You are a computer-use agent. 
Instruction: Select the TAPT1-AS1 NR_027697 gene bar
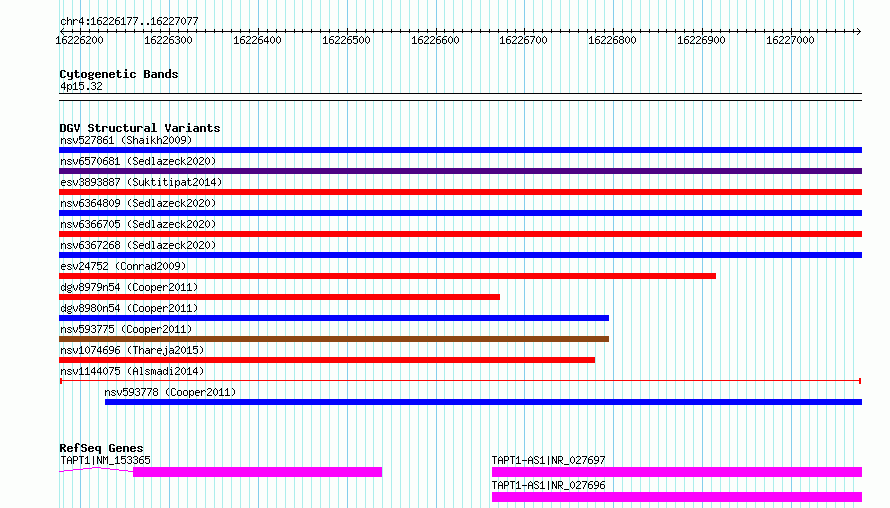[x=677, y=472]
